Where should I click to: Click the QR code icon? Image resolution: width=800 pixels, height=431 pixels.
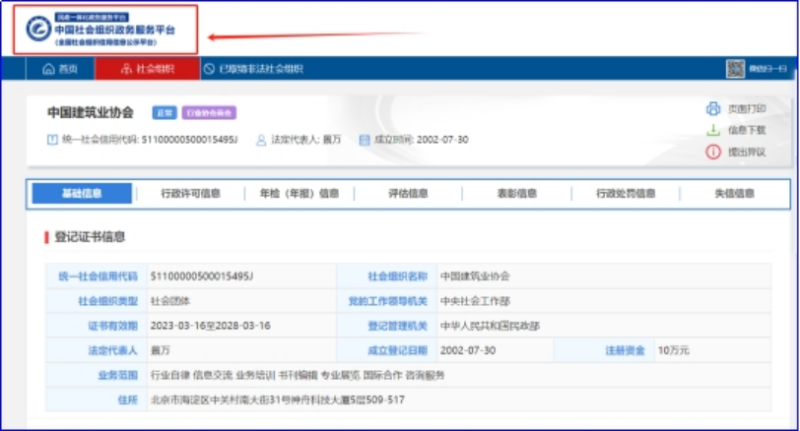tap(735, 68)
